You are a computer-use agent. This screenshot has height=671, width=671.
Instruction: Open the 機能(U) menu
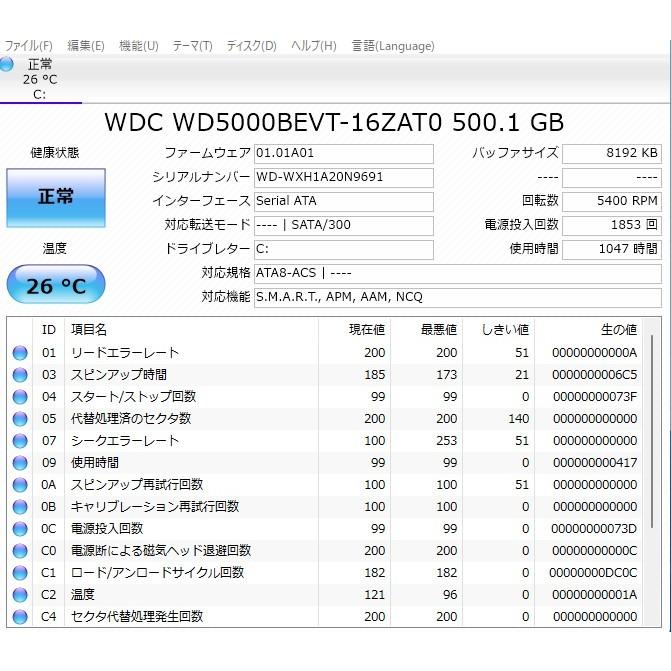[x=139, y=46]
